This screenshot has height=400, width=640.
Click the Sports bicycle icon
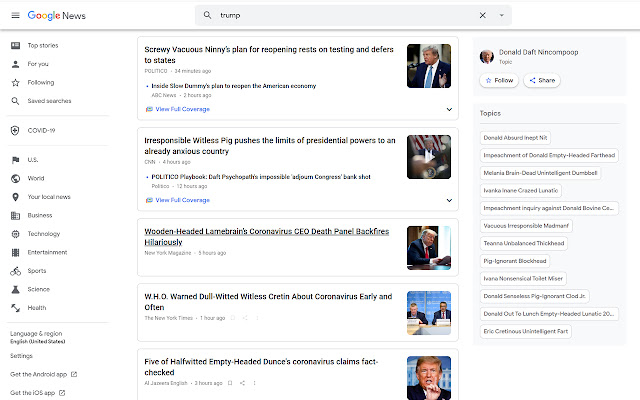[16, 271]
